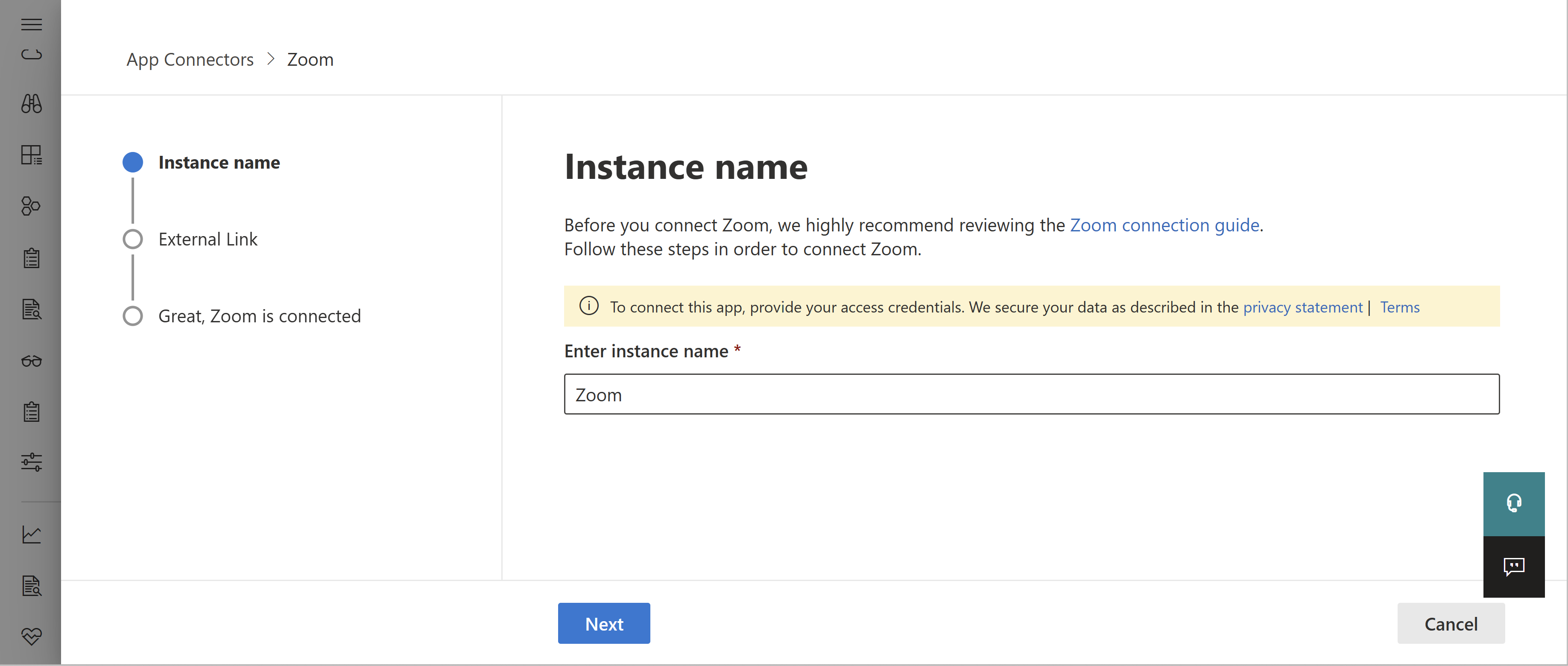1568x666 pixels.
Task: Click the chat support icon
Action: [x=1515, y=565]
